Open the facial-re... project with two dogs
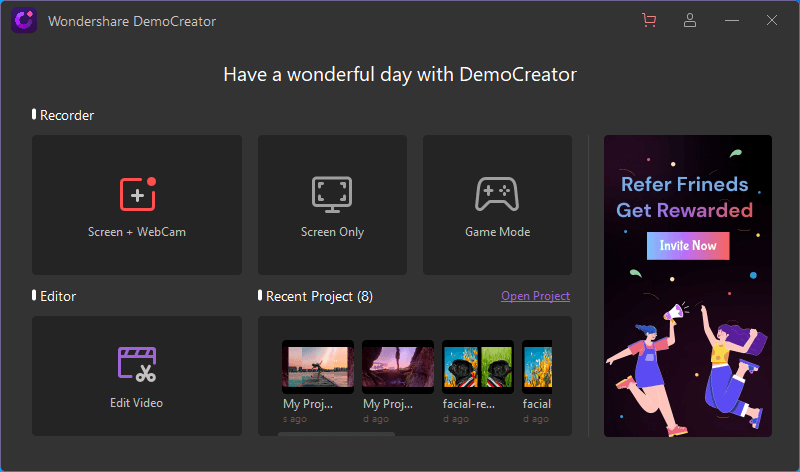 click(x=478, y=367)
